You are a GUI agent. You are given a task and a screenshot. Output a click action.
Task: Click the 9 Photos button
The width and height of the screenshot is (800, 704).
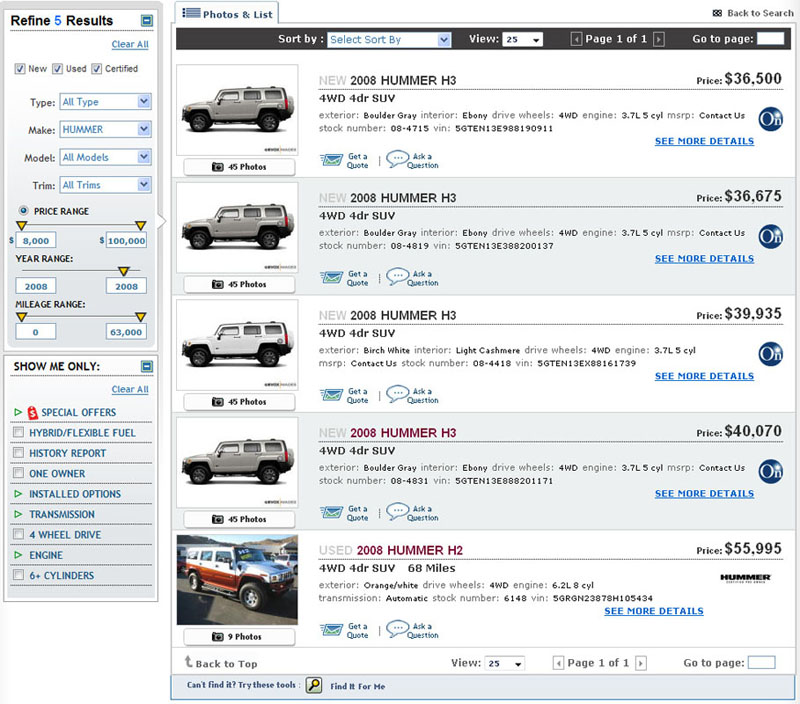239,637
